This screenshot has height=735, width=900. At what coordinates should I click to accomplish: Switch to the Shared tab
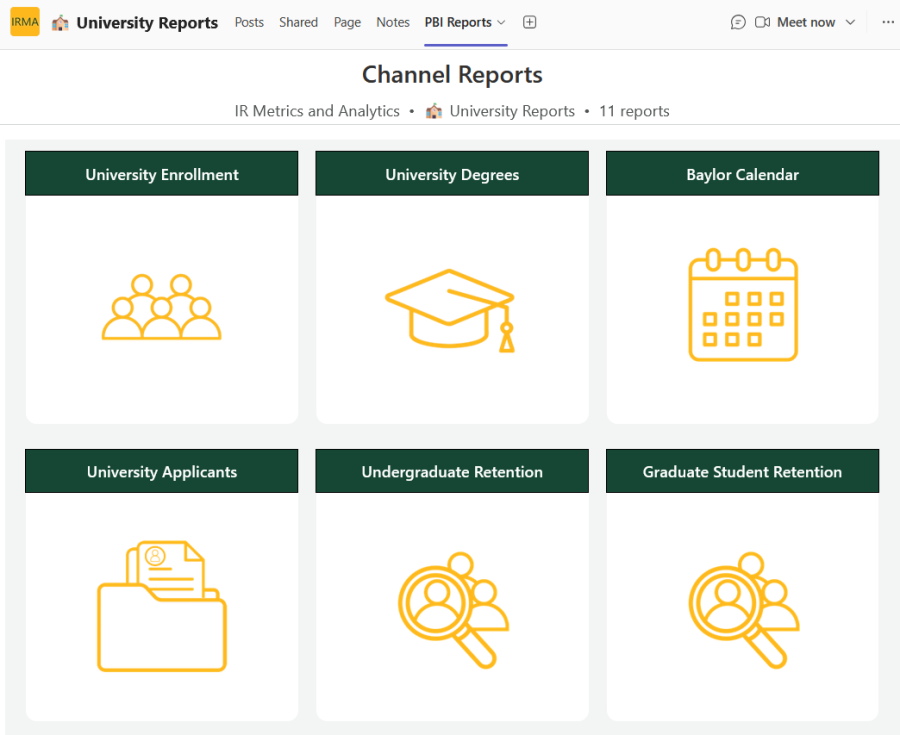[298, 22]
